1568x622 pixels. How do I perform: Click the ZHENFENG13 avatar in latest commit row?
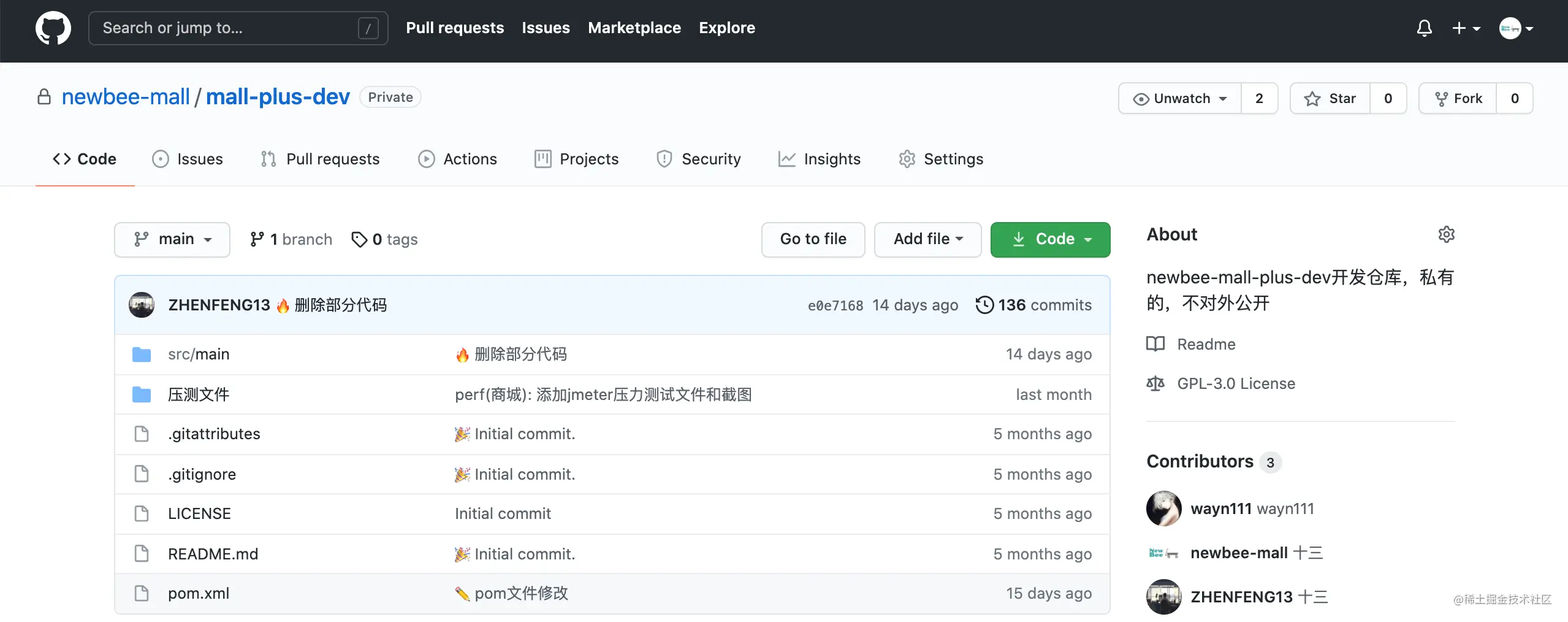click(142, 305)
